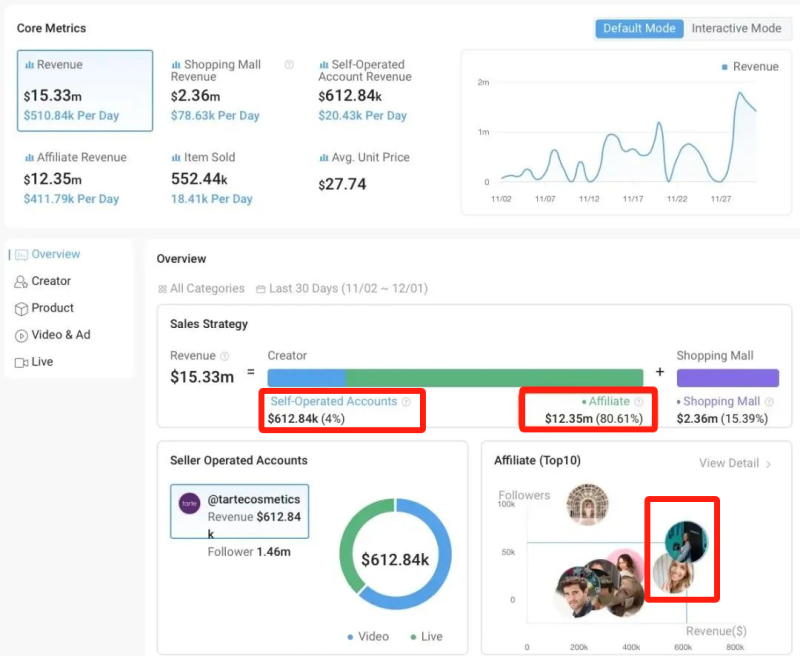The height and width of the screenshot is (656, 800).
Task: Click the Live camera icon in sidebar
Action: pyautogui.click(x=21, y=363)
